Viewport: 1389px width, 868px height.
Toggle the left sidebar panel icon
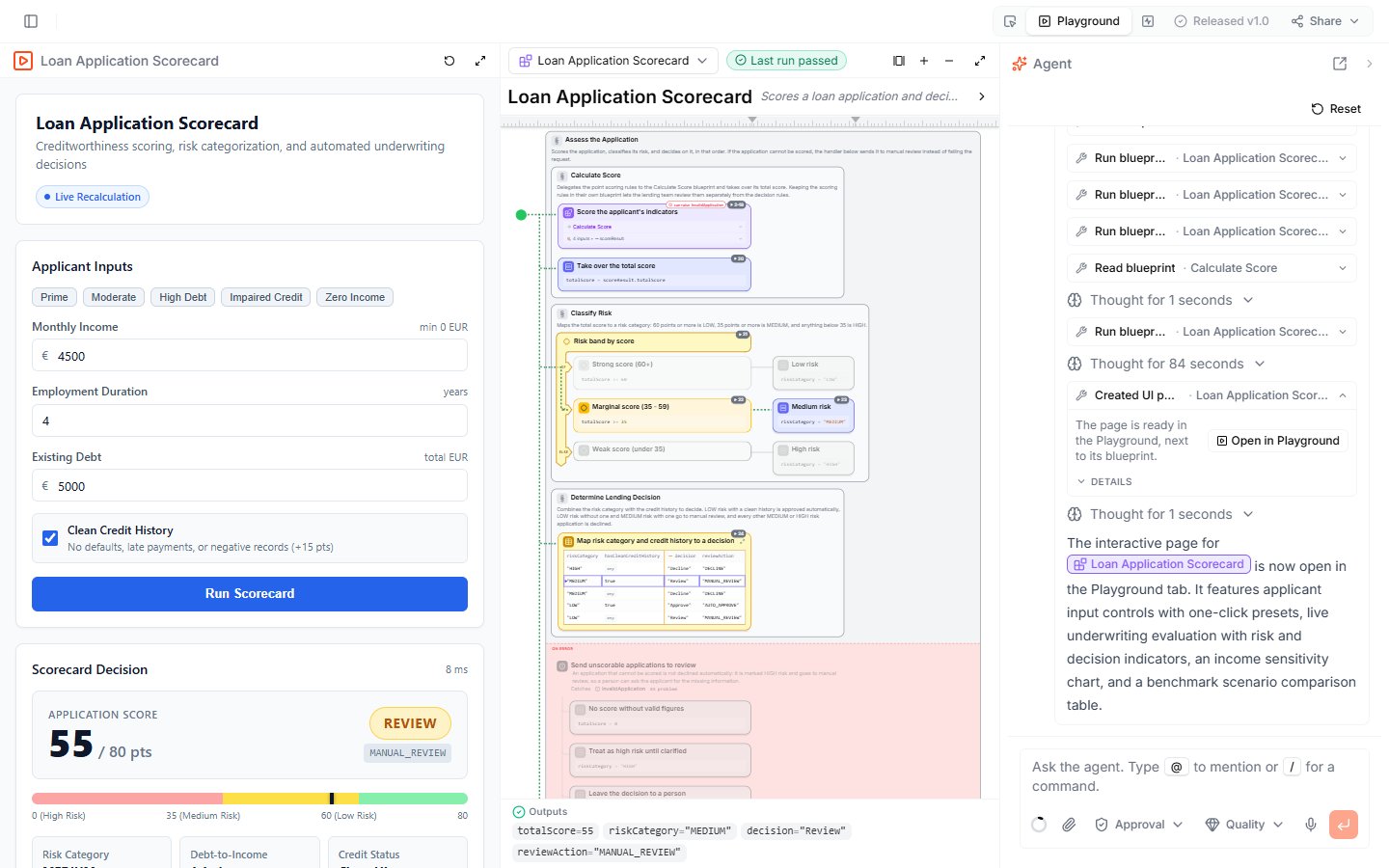[x=31, y=21]
